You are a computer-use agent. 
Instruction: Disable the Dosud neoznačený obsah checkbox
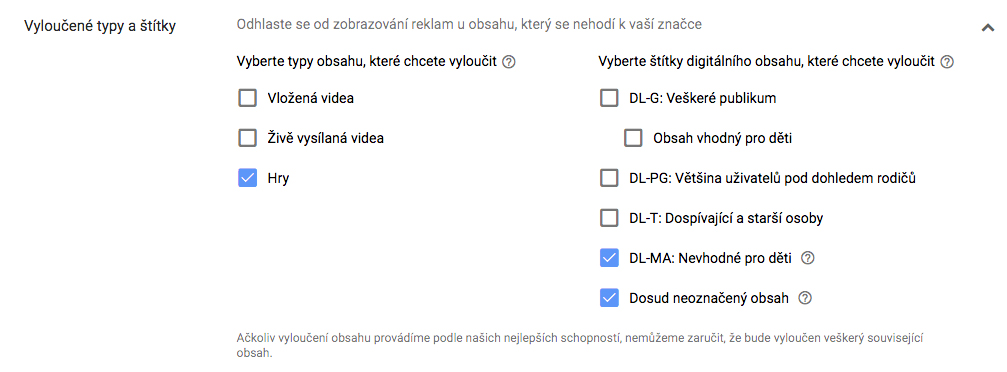(x=609, y=298)
